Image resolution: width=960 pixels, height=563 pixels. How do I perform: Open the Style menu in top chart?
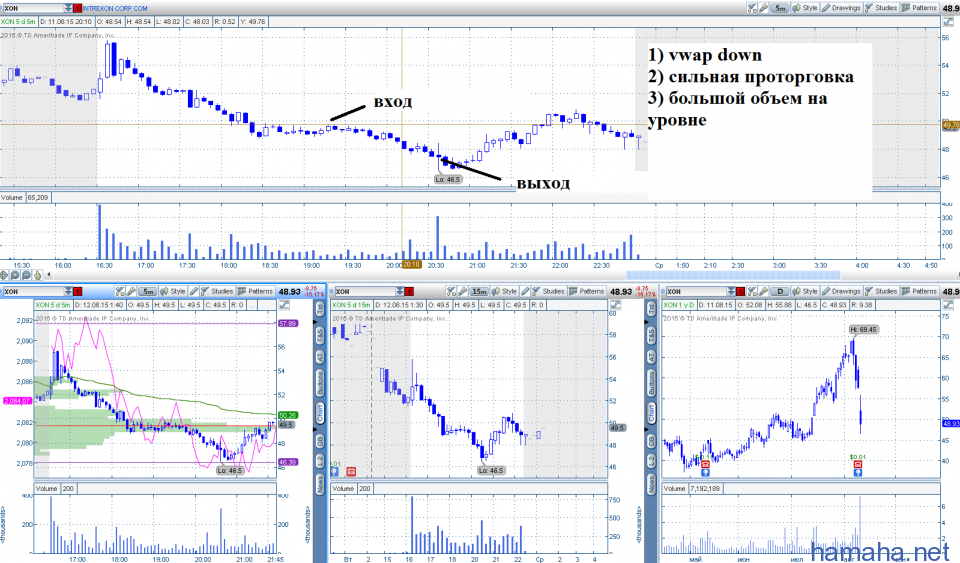click(805, 8)
